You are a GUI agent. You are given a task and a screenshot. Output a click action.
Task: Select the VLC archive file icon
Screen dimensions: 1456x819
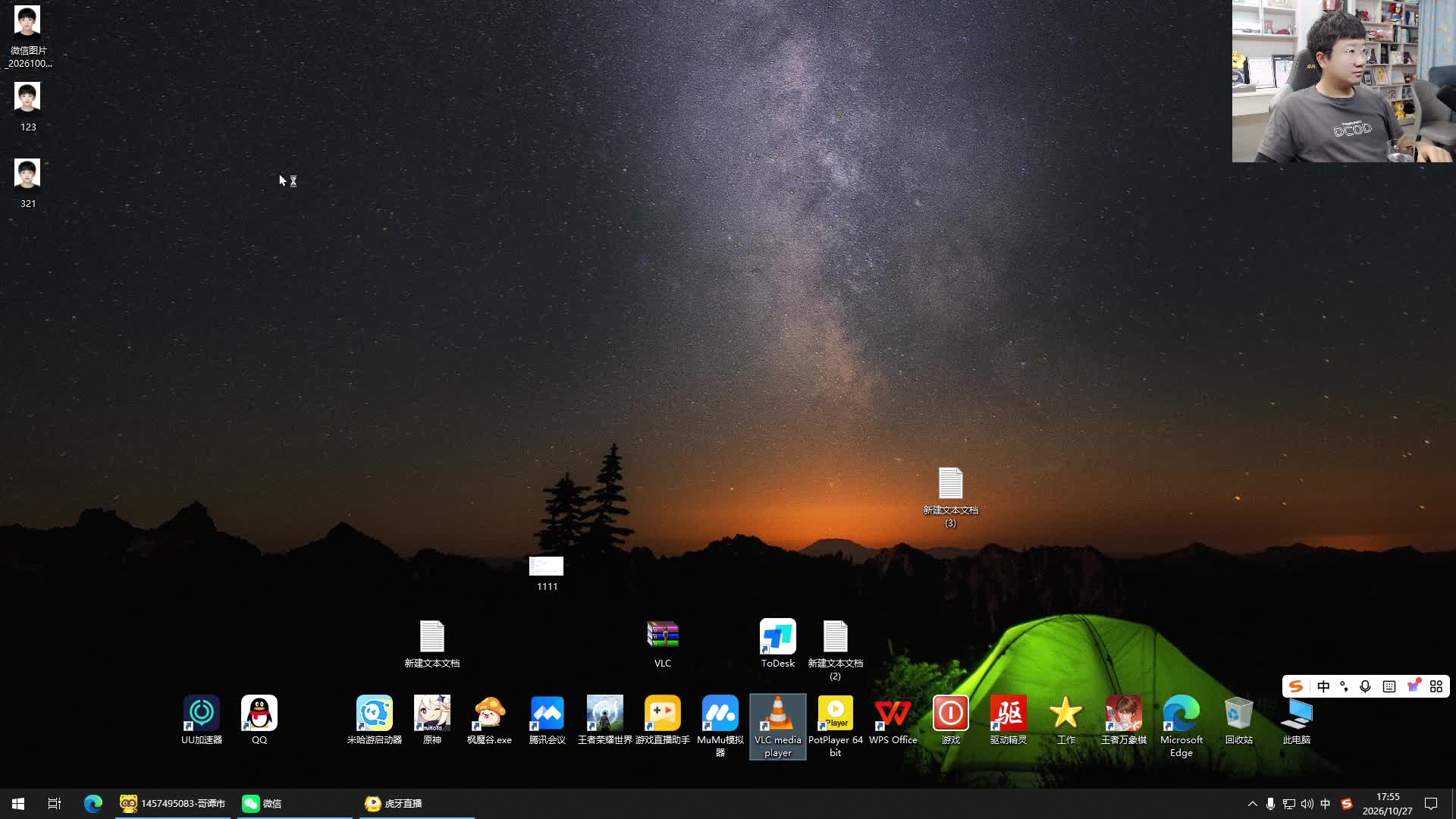662,643
